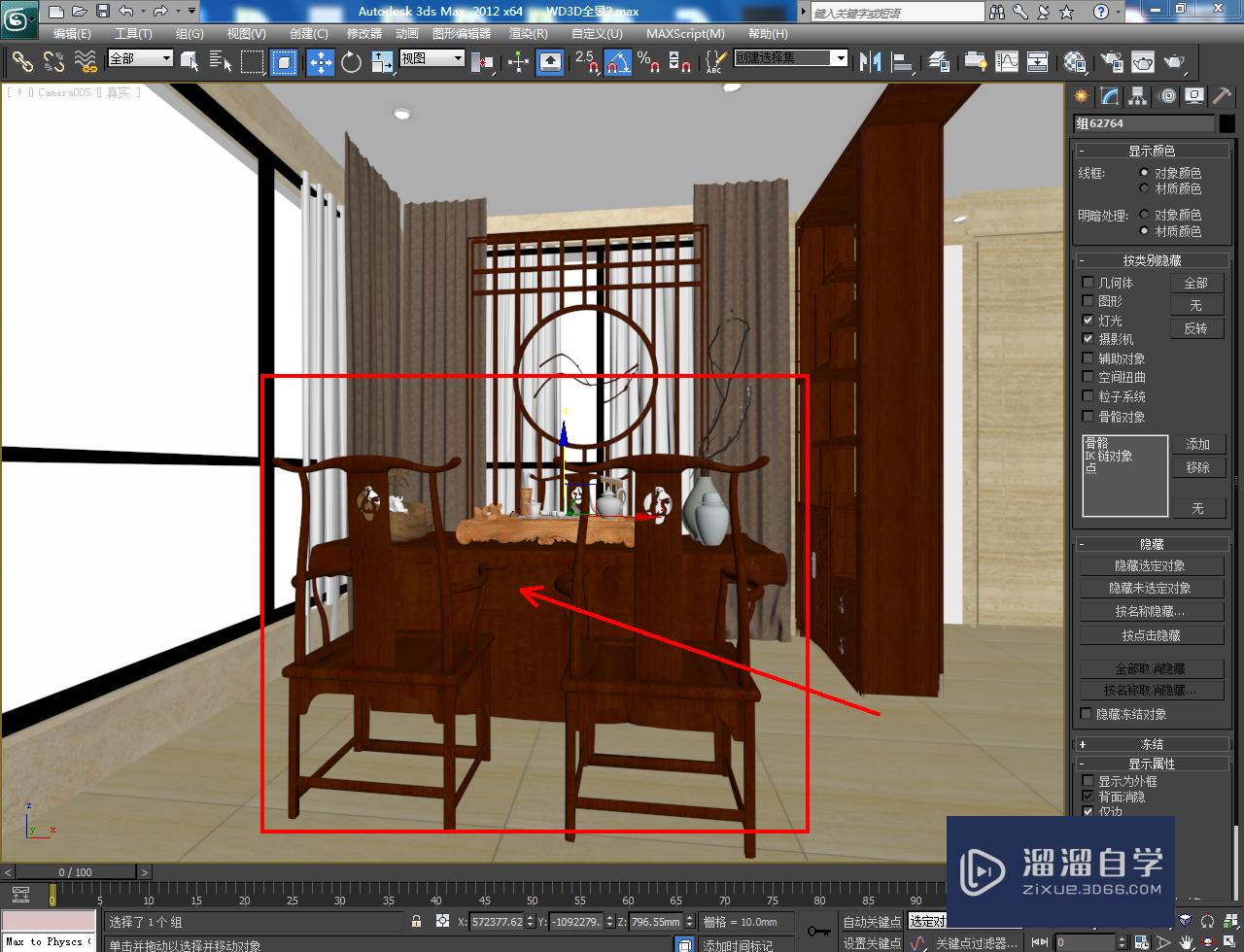
Task: Open the 工具(T) menu
Action: click(133, 33)
